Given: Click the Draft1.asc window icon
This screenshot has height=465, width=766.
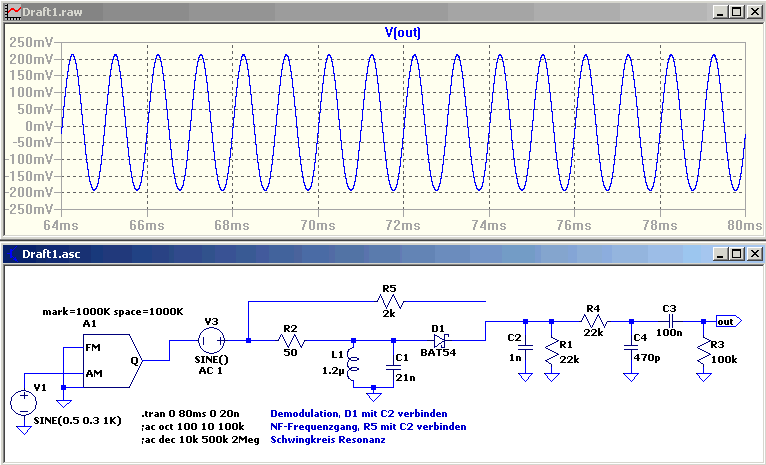Looking at the screenshot, I should point(12,254).
